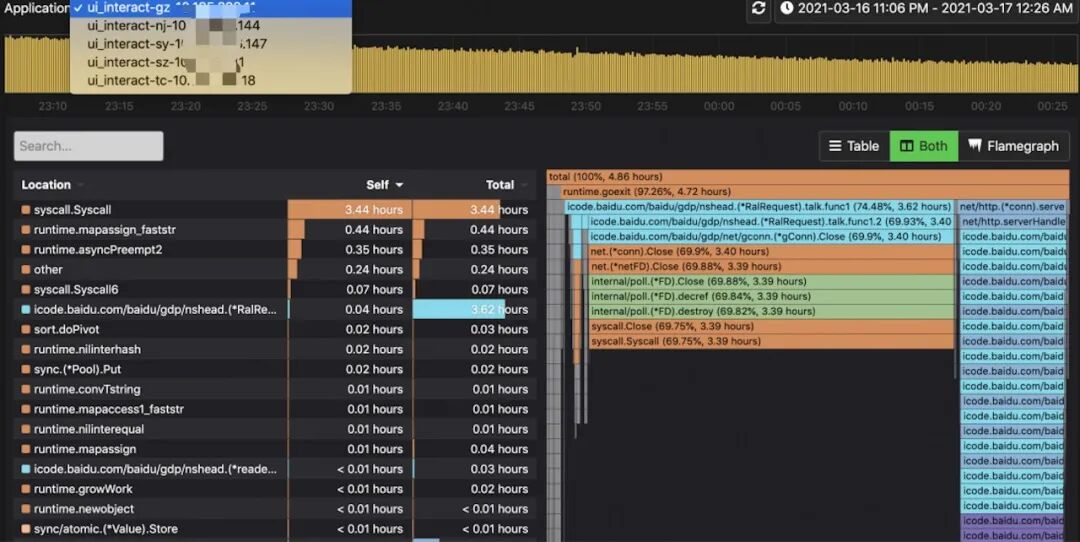Image resolution: width=1080 pixels, height=542 pixels.
Task: Select sort.doPivot table row
Action: point(275,329)
